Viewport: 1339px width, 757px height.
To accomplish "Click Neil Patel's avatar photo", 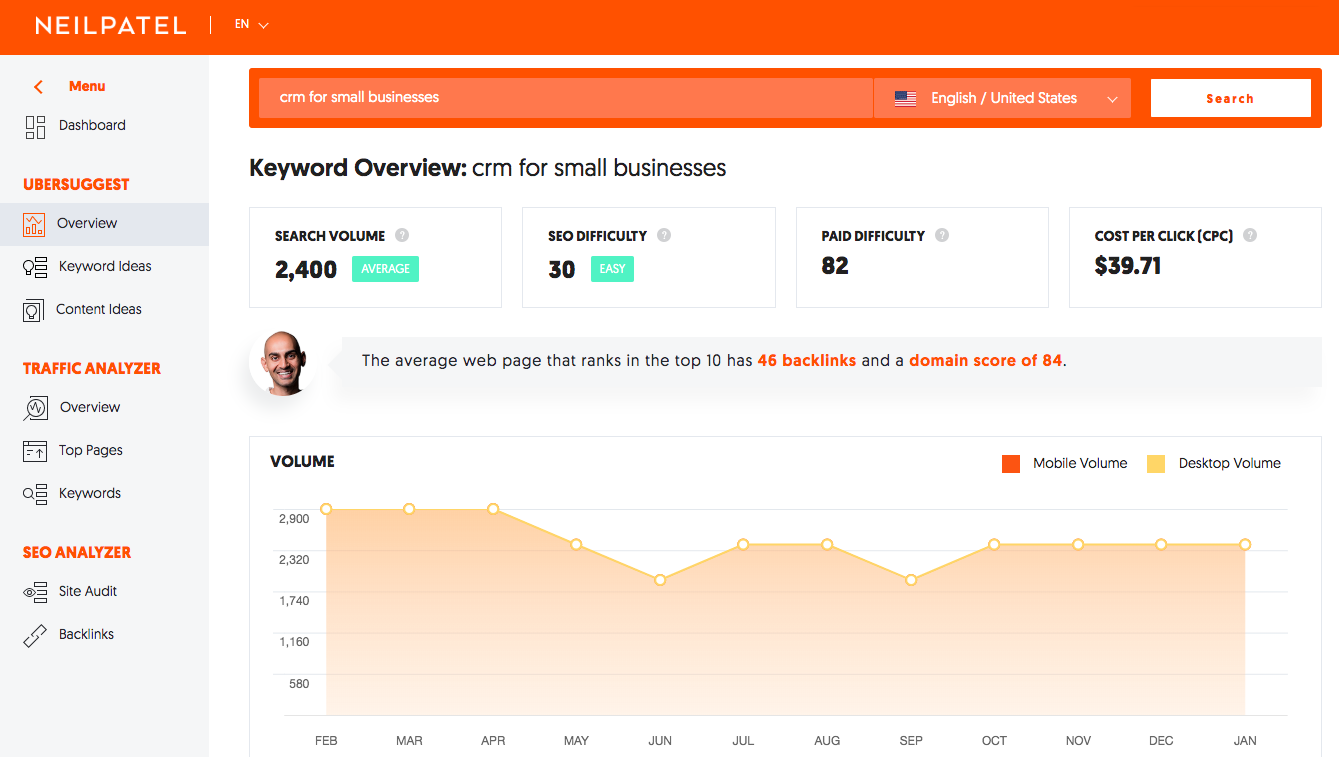I will (x=282, y=363).
